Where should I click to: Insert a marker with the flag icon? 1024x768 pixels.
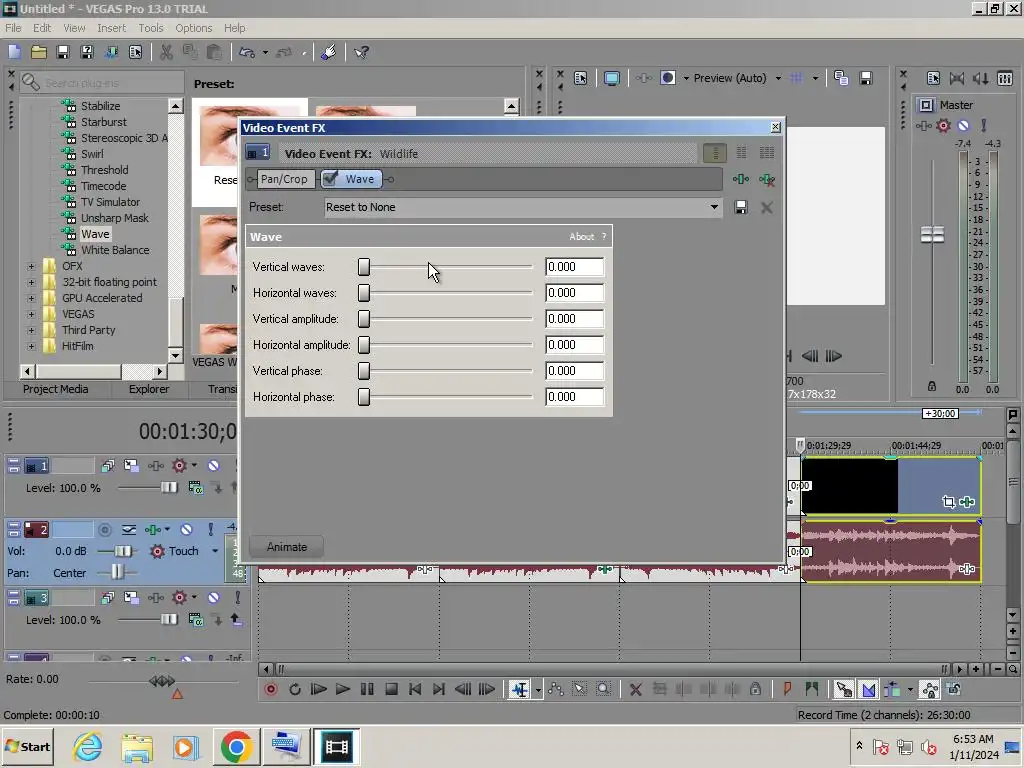[x=787, y=689]
